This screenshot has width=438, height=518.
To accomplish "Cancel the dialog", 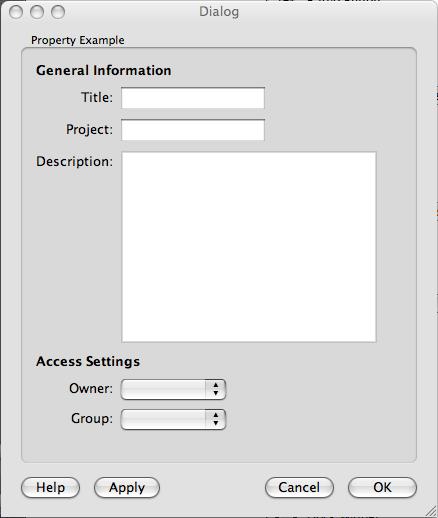I will point(299,487).
